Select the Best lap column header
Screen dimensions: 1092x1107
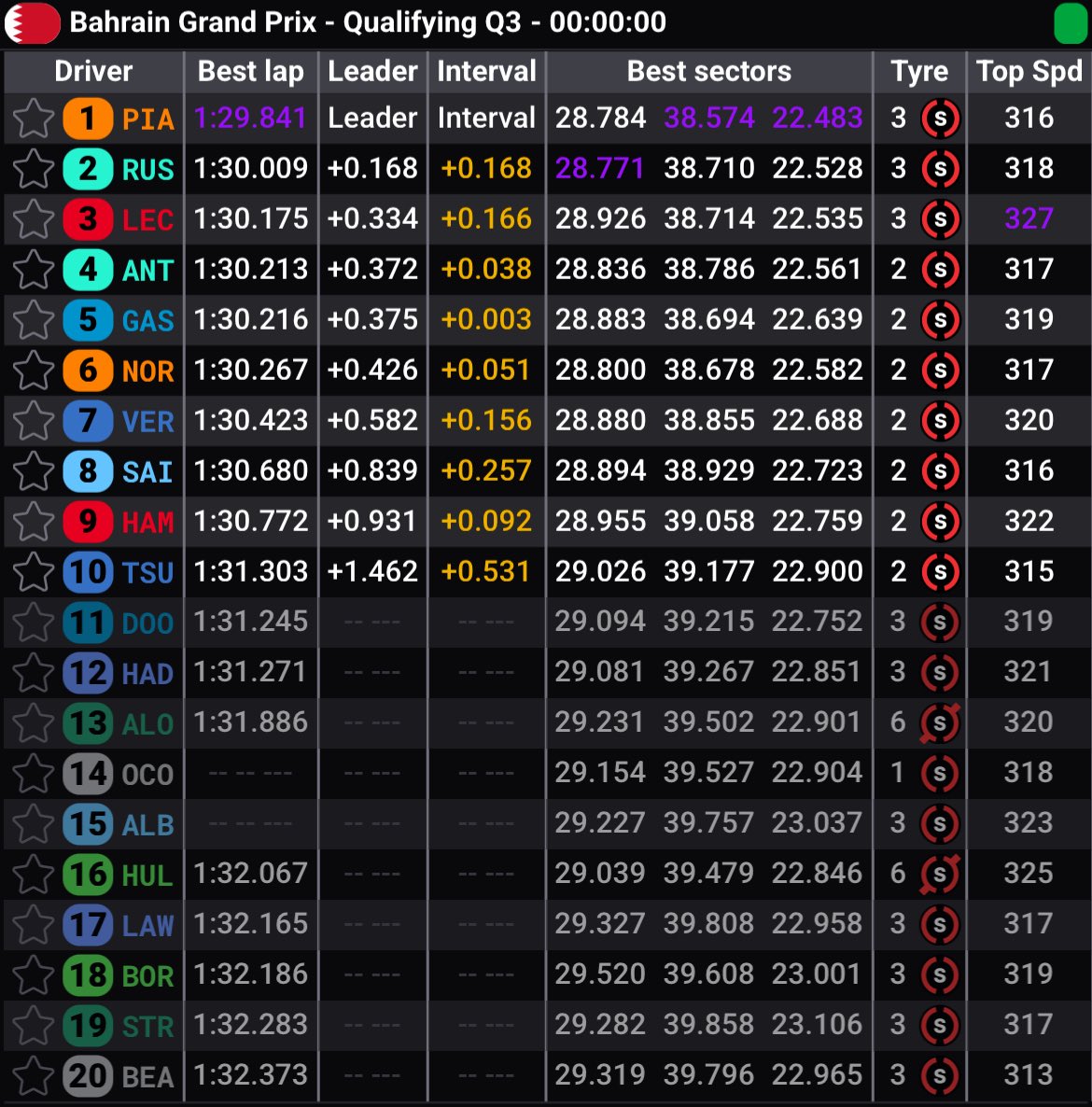pos(250,71)
